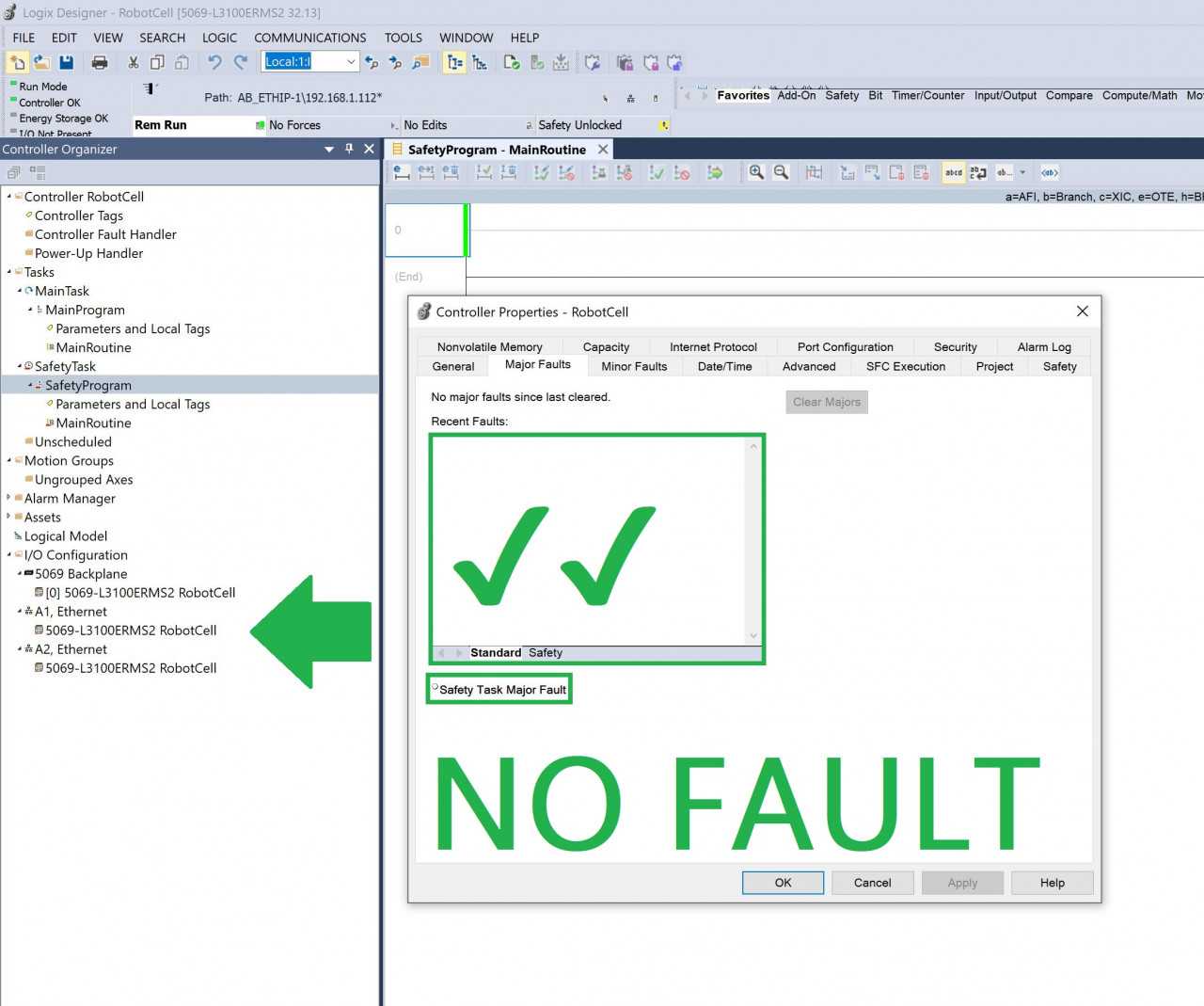This screenshot has width=1204, height=1006.
Task: Switch to the Minor Faults tab
Action: coord(634,366)
